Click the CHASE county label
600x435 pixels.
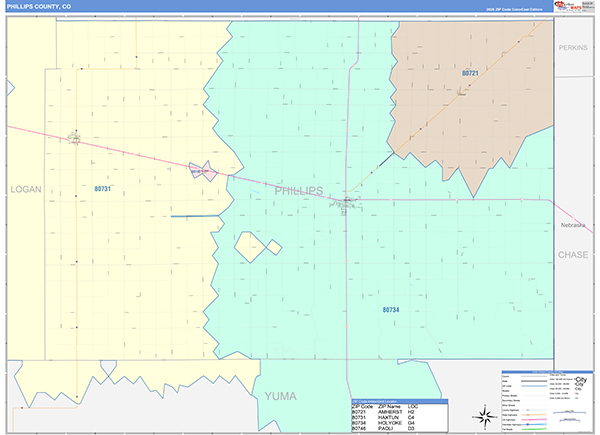[x=573, y=254]
